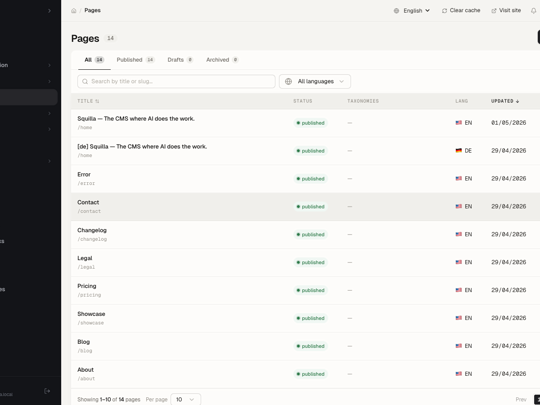540x405 pixels.
Task: Switch to the All tab
Action: click(x=94, y=60)
